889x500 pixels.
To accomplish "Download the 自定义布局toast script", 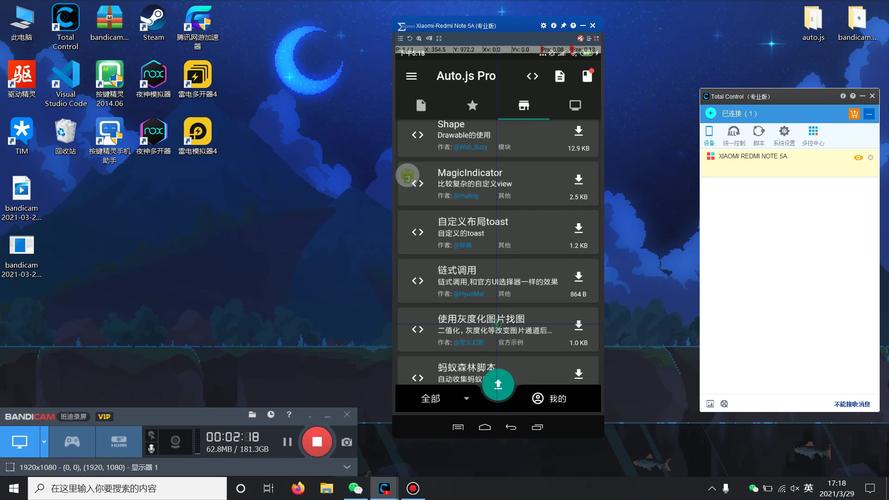I will pyautogui.click(x=578, y=228).
